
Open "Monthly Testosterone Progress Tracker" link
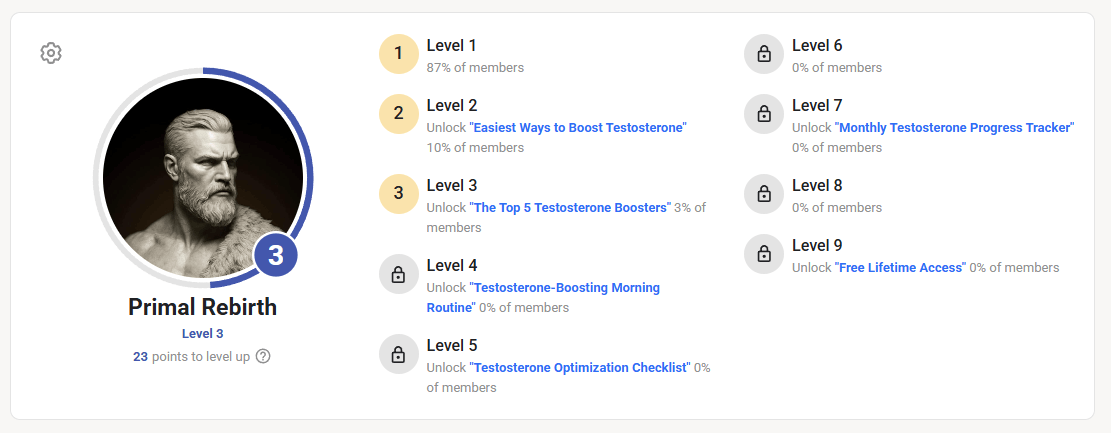954,128
